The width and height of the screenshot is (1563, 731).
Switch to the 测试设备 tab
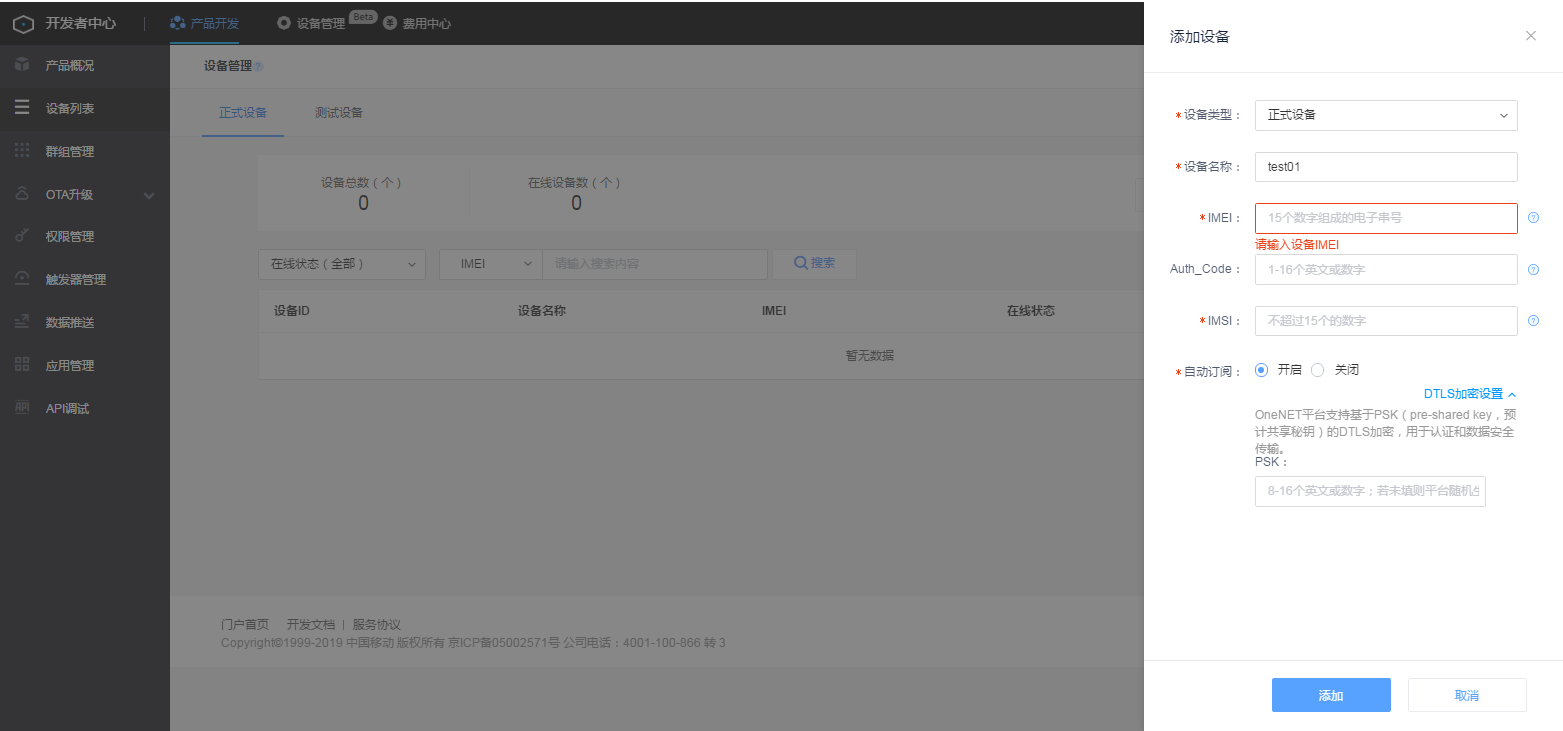coord(338,112)
